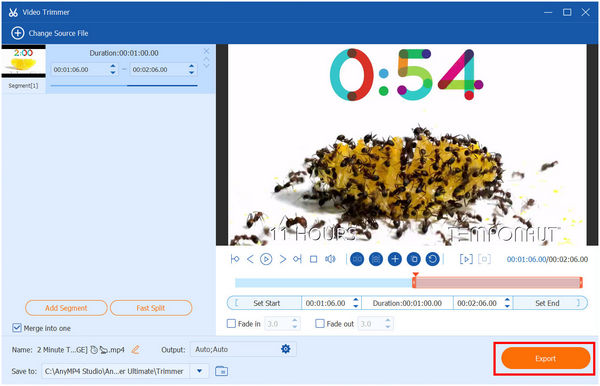Click the right trim handle on timeline
This screenshot has width=600, height=386.
point(581,283)
